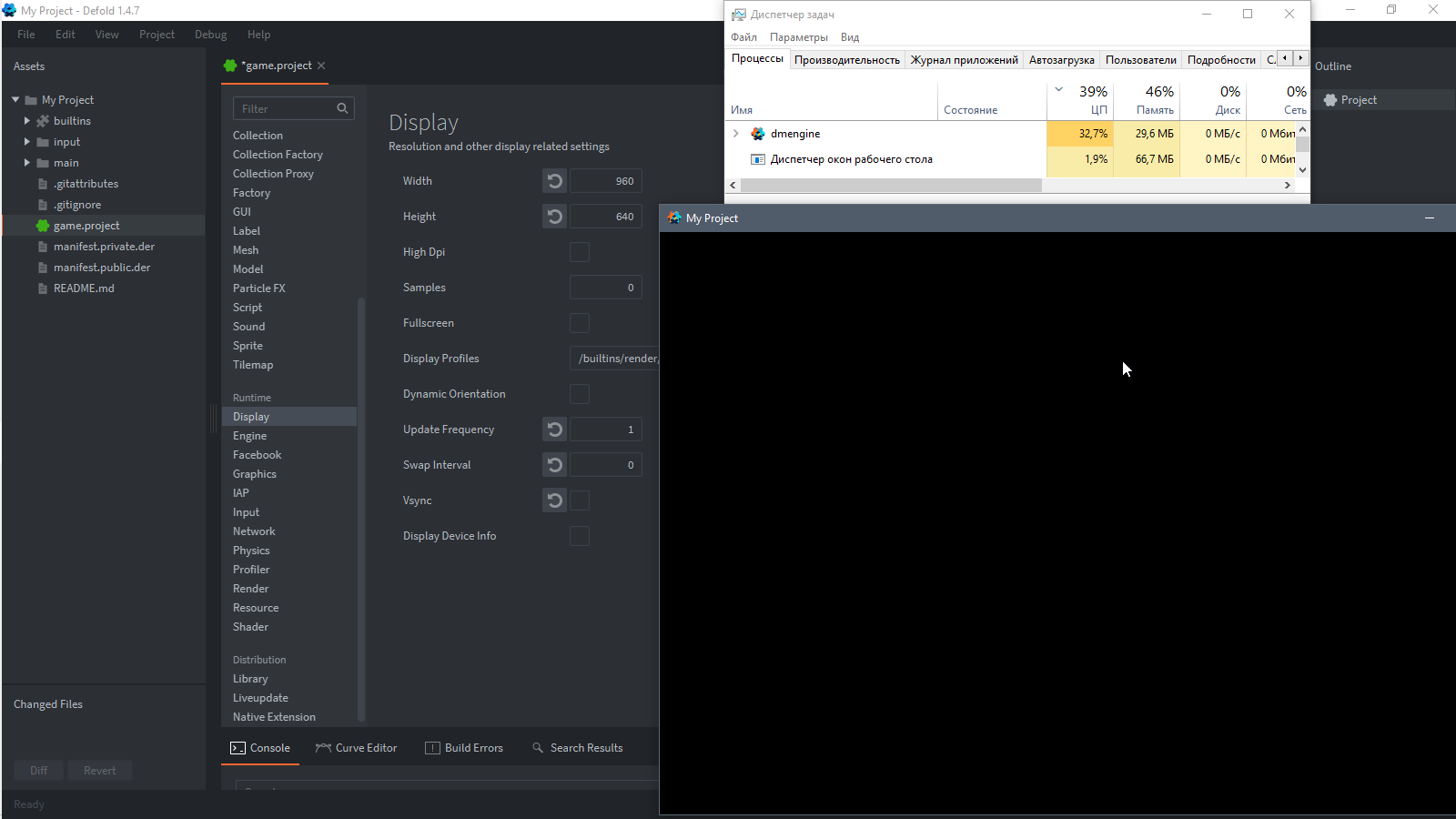Screen dimensions: 1456x819
Task: Open the Debug menu in Defold
Action: (210, 35)
